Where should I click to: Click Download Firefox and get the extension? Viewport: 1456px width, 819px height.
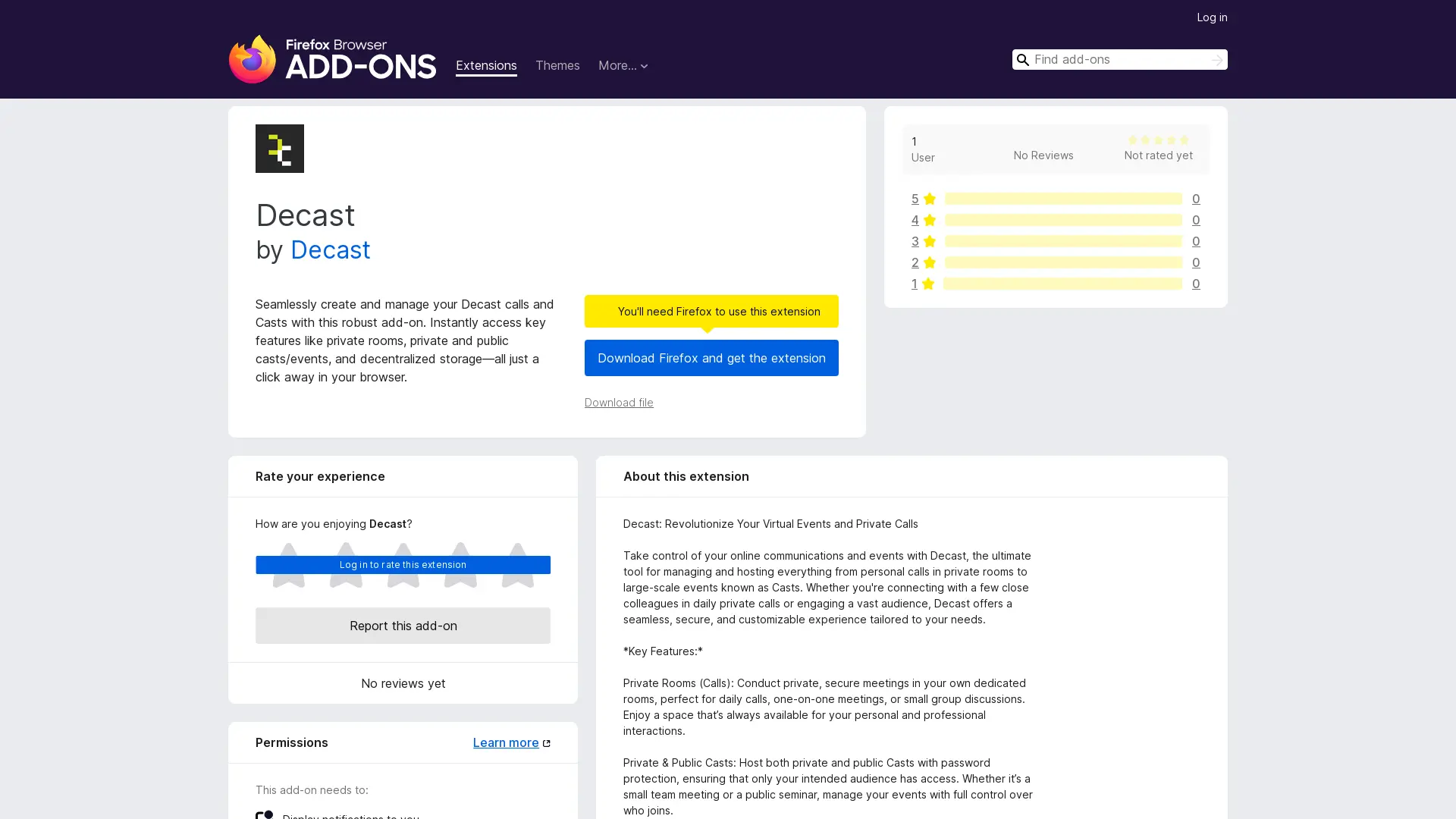tap(711, 358)
